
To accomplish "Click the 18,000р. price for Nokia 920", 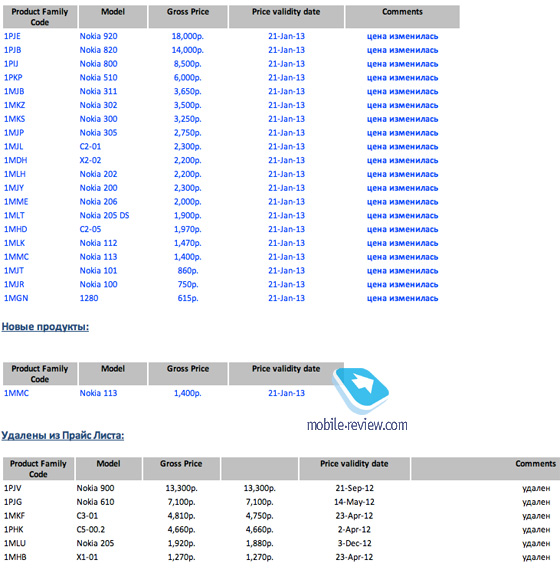I will 188,36.
